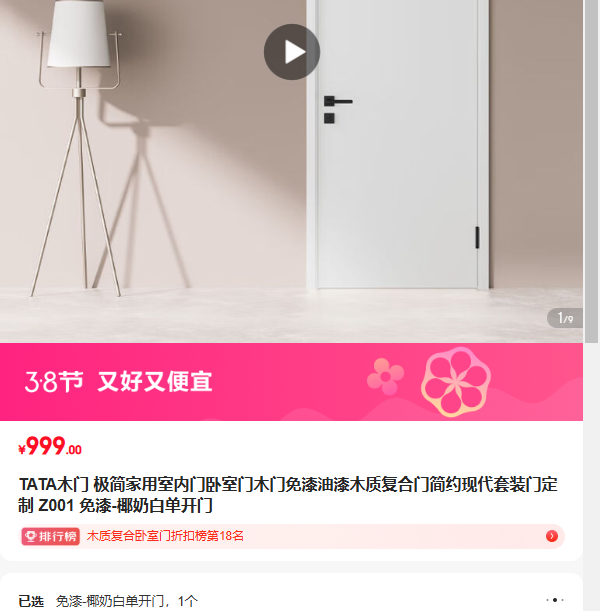Play the product video
The height and width of the screenshot is (611, 600).
point(292,52)
